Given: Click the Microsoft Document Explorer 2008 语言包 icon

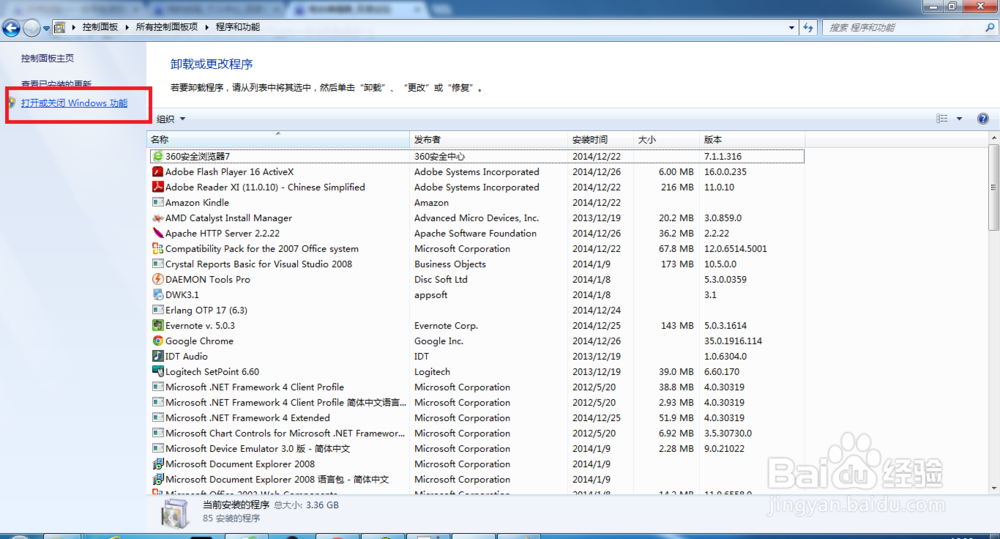Looking at the screenshot, I should pos(158,479).
